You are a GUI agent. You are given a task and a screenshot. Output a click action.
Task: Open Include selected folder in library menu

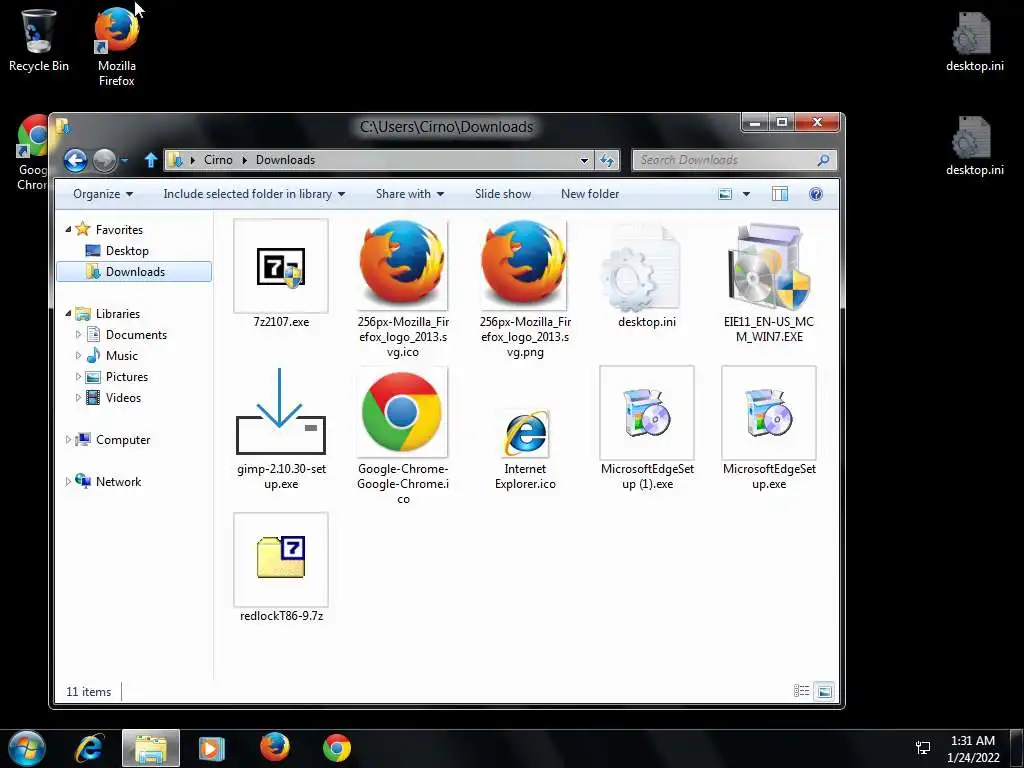tap(254, 194)
